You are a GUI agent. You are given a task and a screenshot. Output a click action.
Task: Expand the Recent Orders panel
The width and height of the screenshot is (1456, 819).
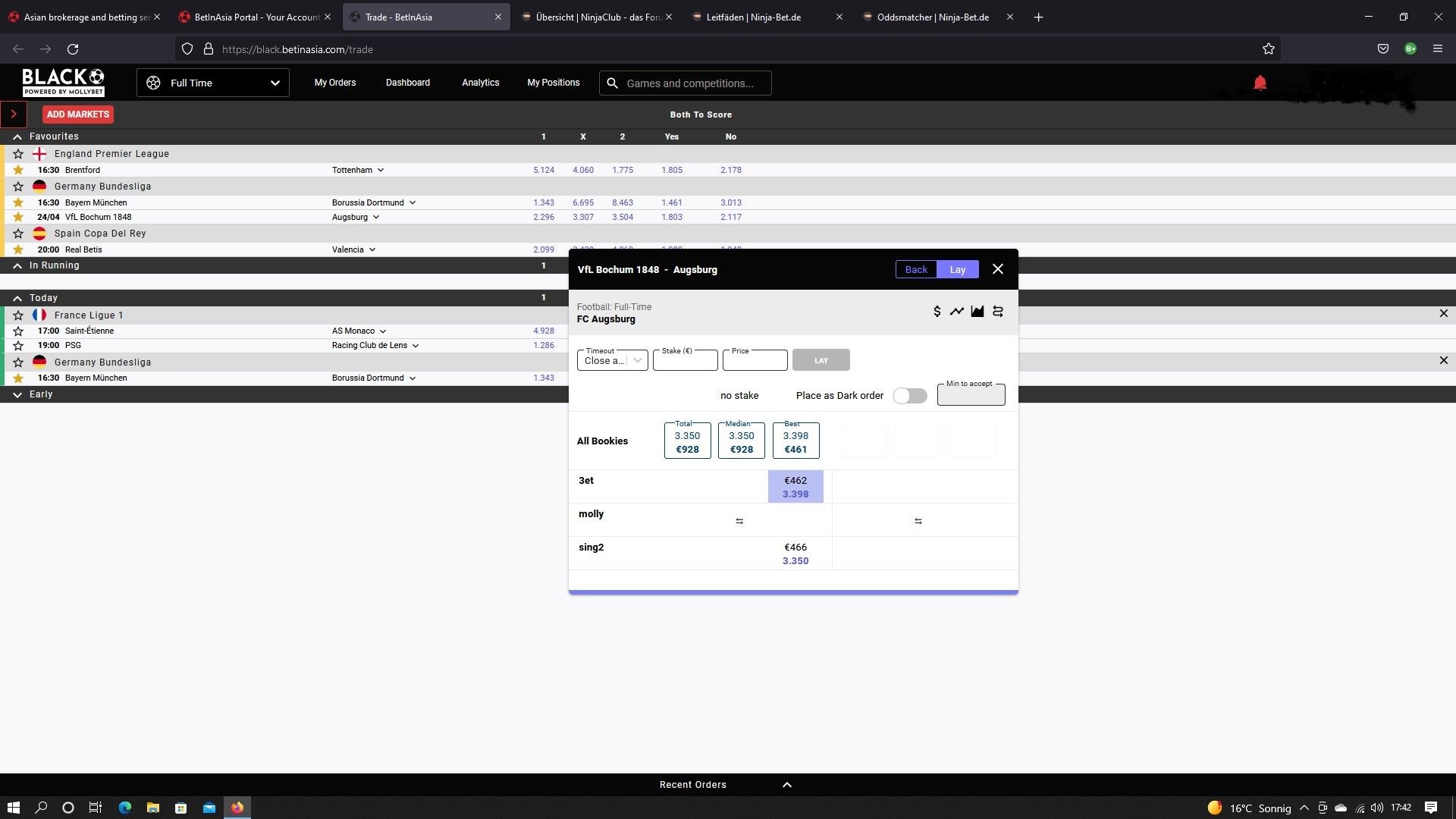pos(787,785)
